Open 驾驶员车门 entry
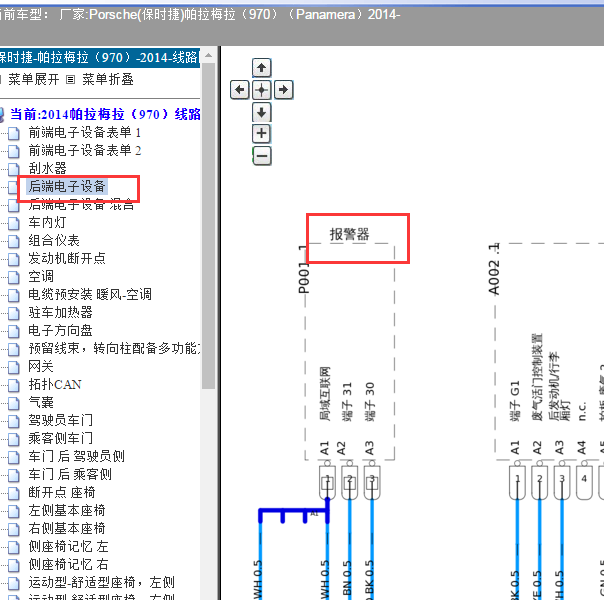Screen dimensions: 604x600 (x=60, y=420)
